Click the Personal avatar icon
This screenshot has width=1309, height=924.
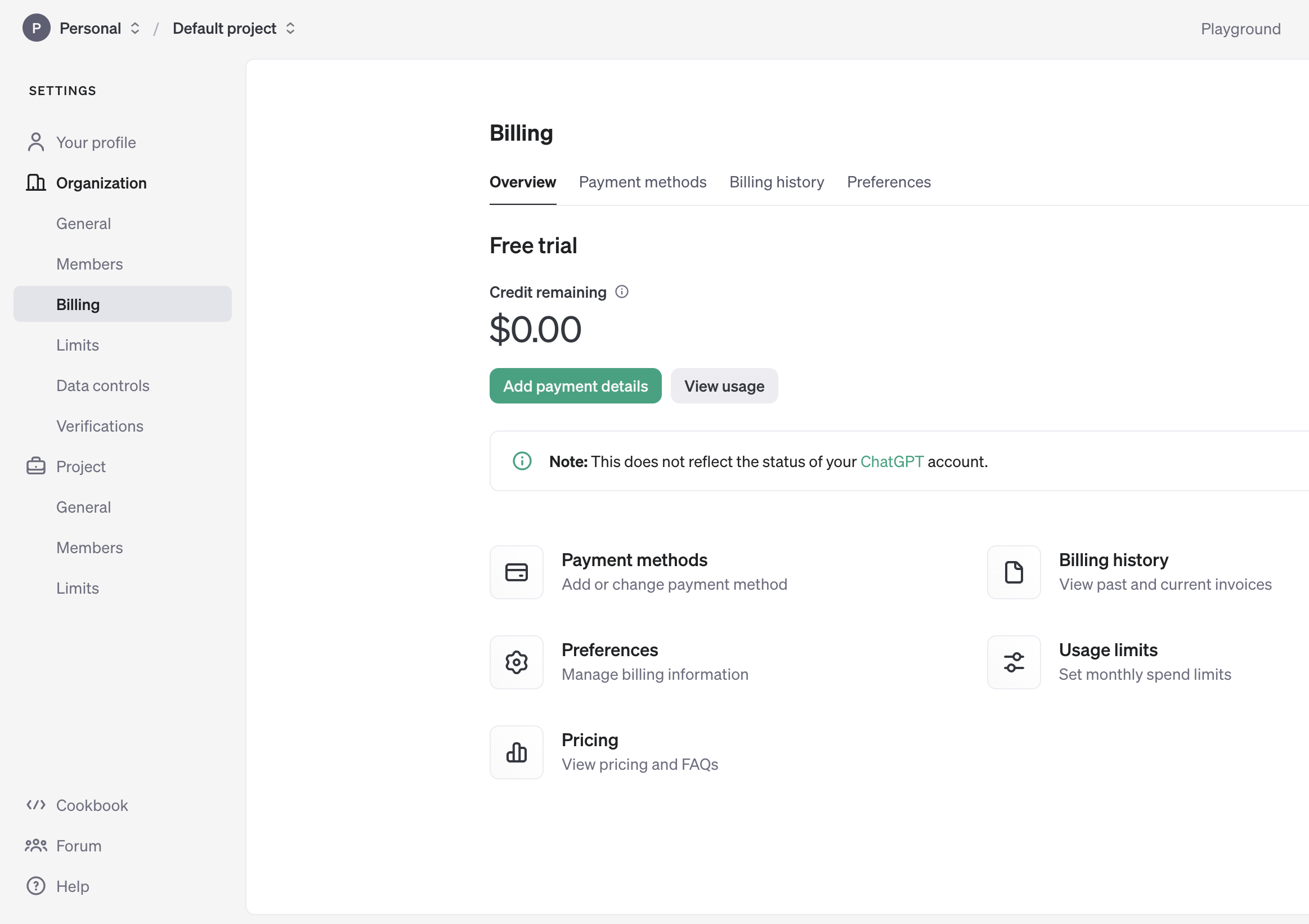[x=36, y=28]
